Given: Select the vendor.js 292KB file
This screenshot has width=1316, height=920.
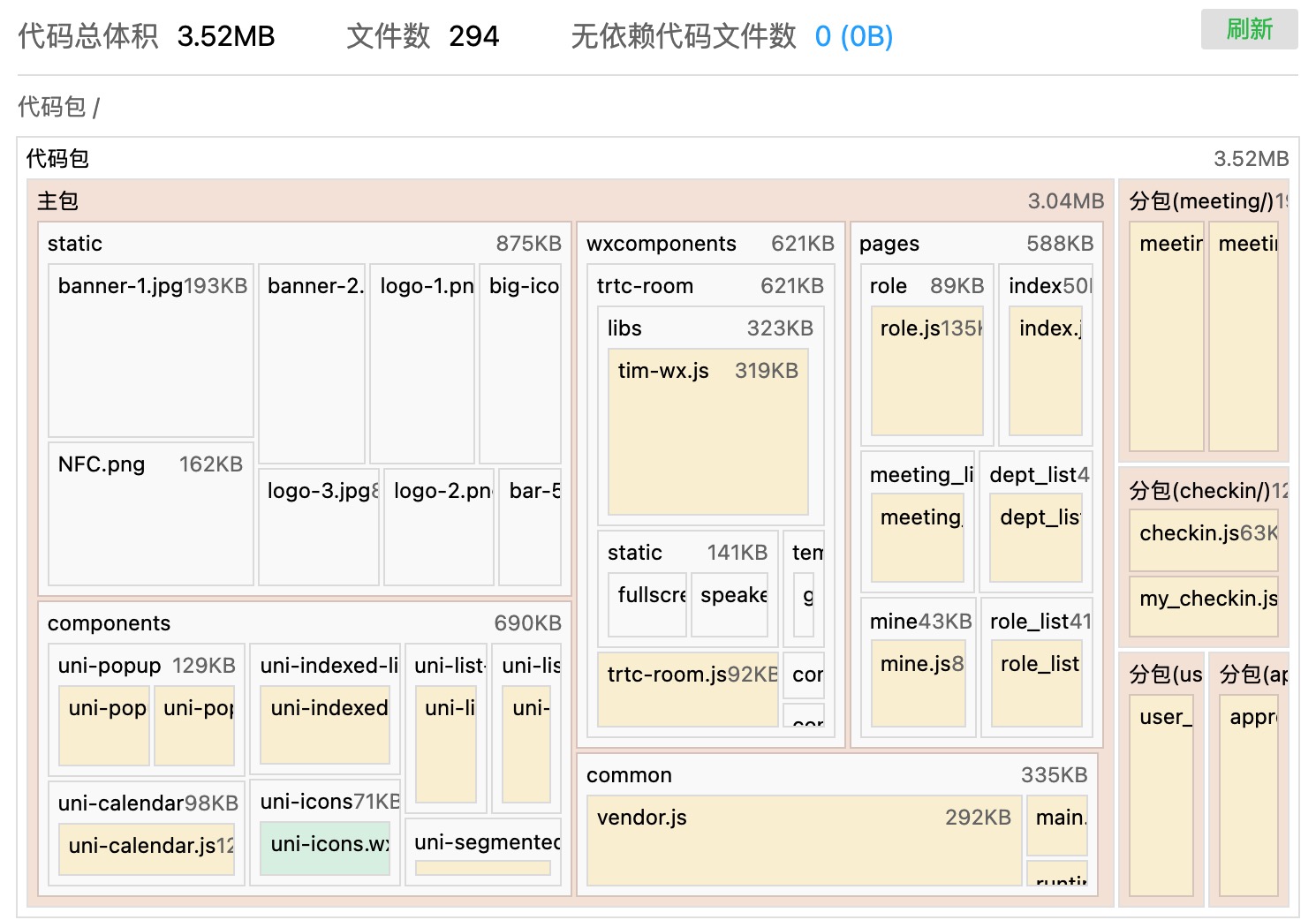Looking at the screenshot, I should tap(805, 841).
